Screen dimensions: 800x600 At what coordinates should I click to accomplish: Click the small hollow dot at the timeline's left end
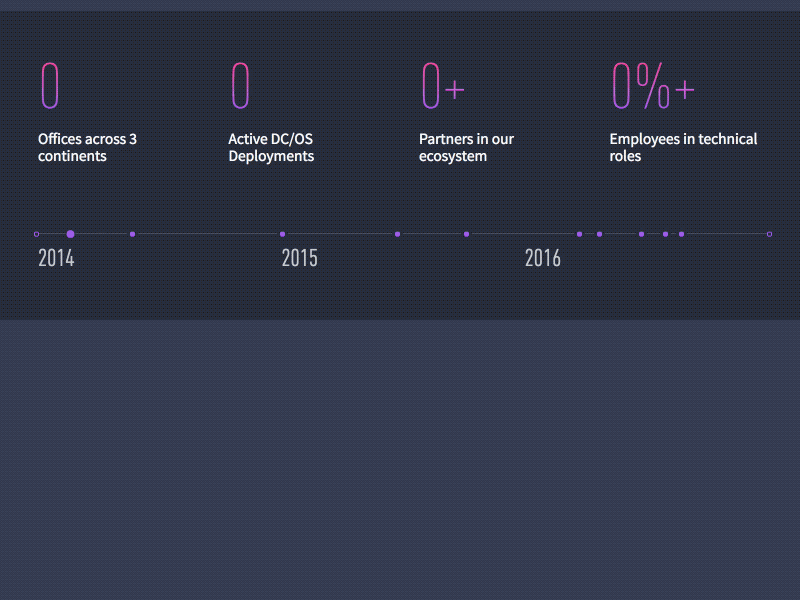[x=37, y=233]
